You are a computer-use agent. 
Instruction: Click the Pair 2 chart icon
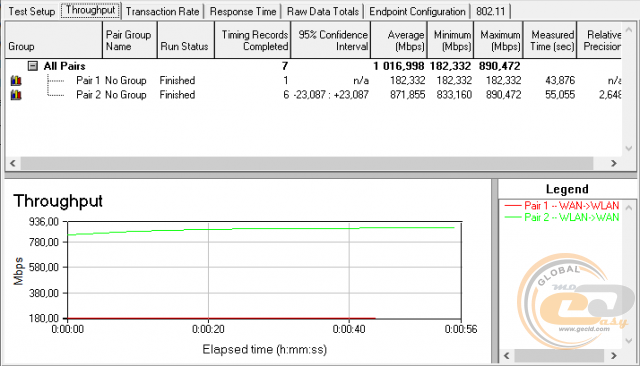pyautogui.click(x=16, y=95)
